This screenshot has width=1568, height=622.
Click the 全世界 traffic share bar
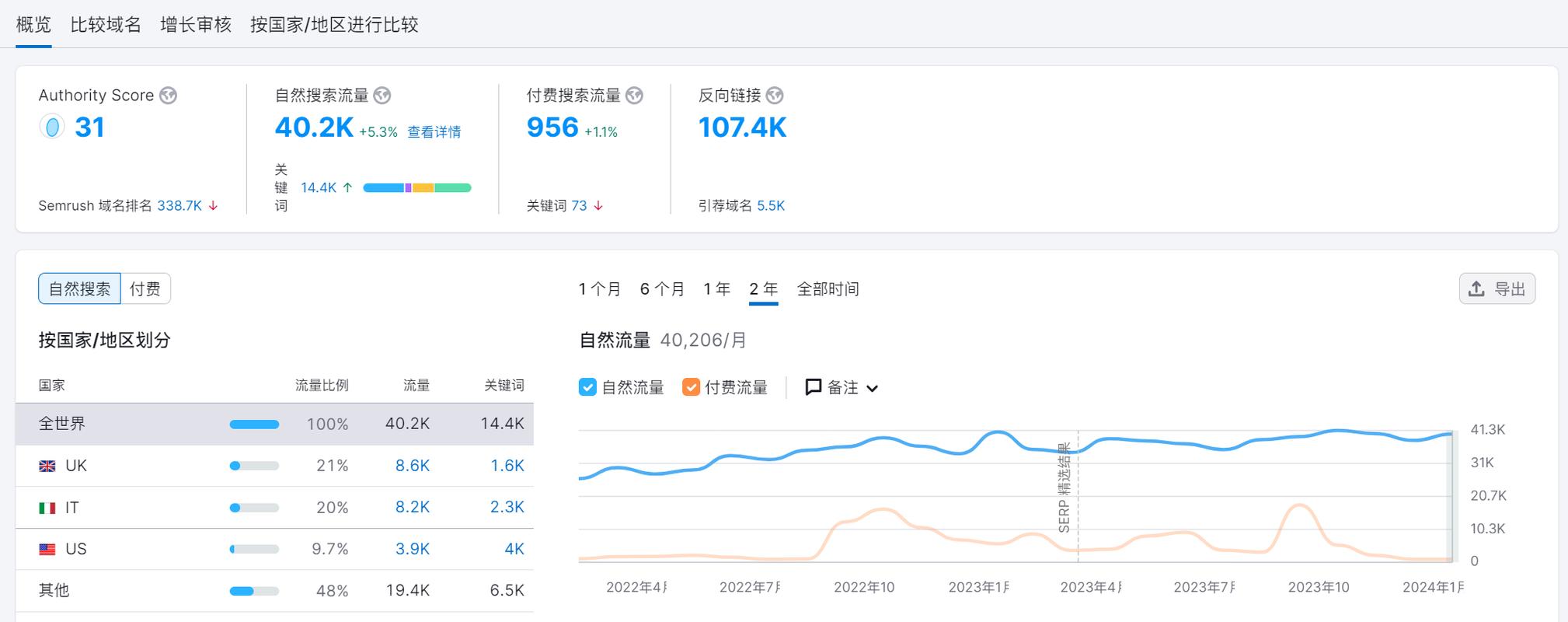(254, 425)
